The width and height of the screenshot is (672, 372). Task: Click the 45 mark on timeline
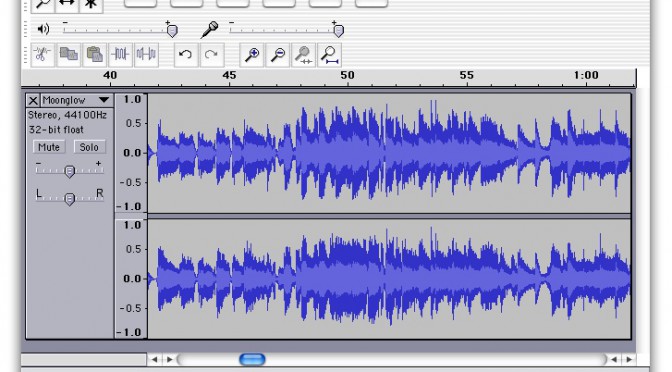pos(229,75)
